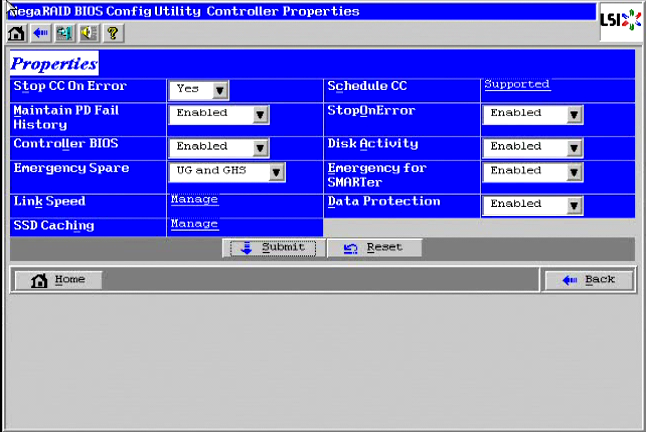Image resolution: width=646 pixels, height=432 pixels.
Task: Open the Emergency for SMARTer dropdown
Action: pos(573,171)
